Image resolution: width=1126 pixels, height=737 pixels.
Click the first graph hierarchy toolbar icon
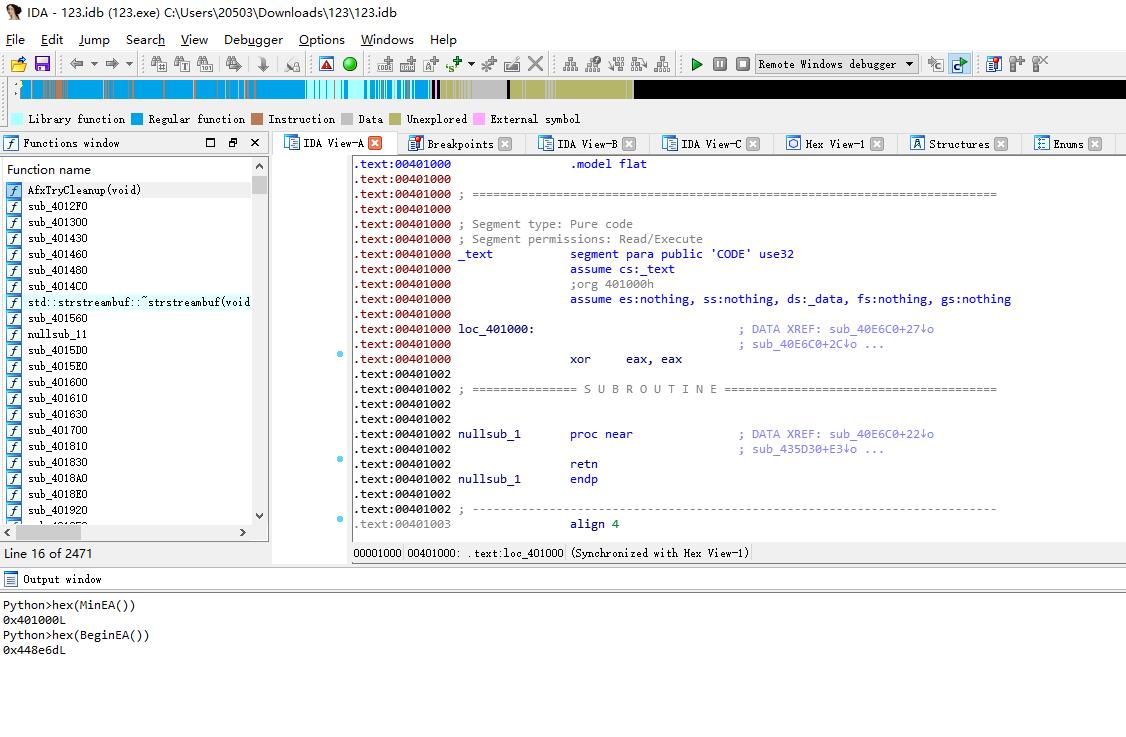click(x=570, y=64)
